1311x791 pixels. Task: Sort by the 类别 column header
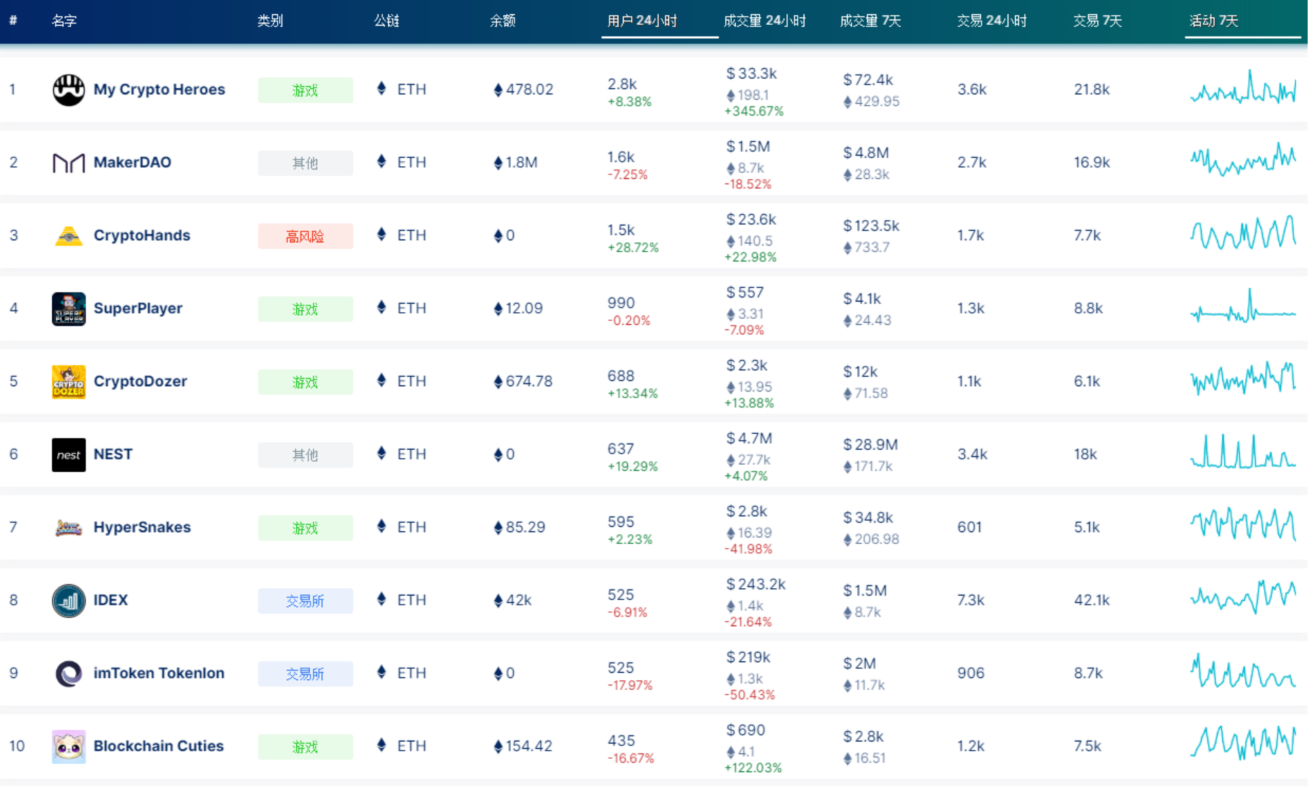point(270,21)
